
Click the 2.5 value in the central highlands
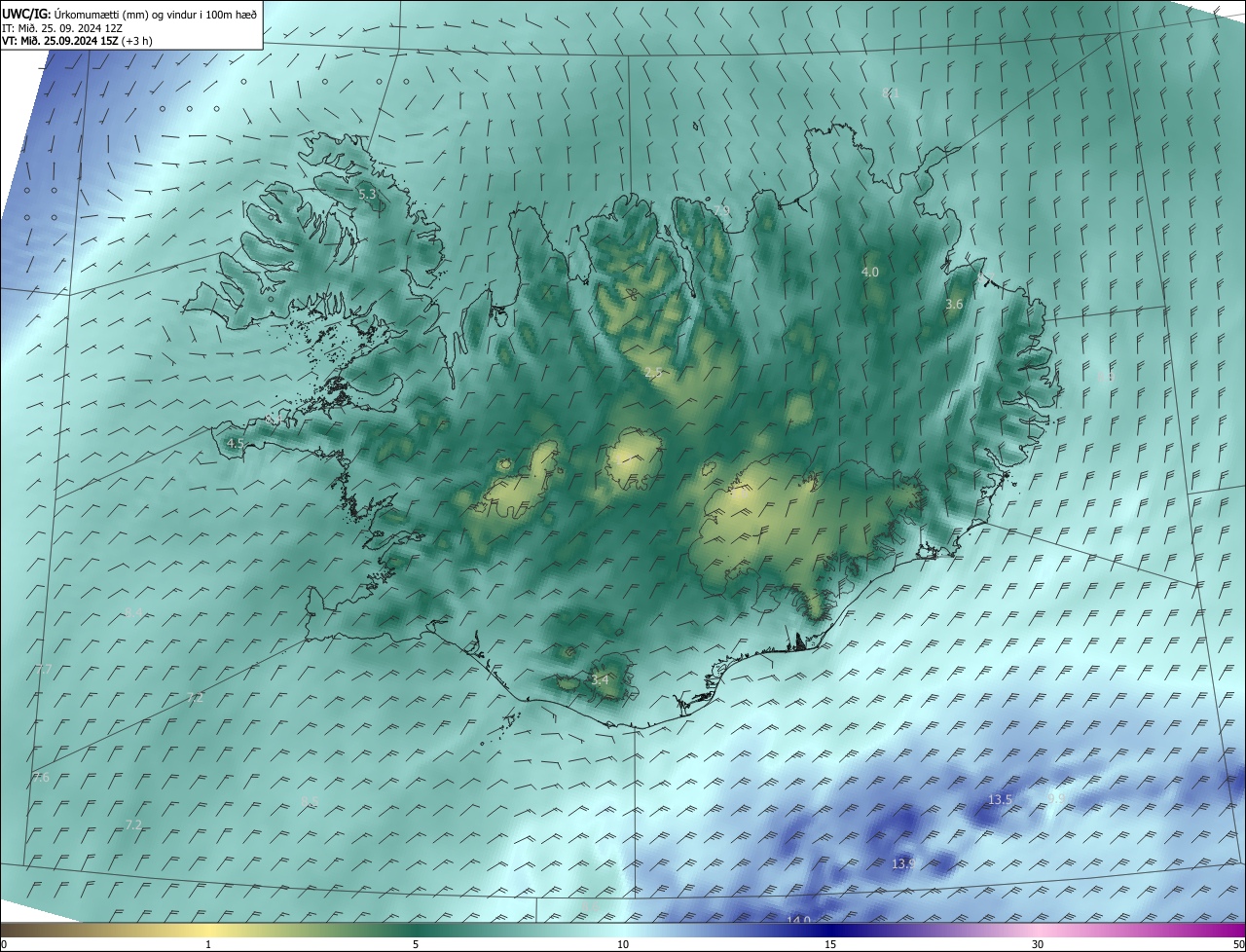pyautogui.click(x=653, y=373)
